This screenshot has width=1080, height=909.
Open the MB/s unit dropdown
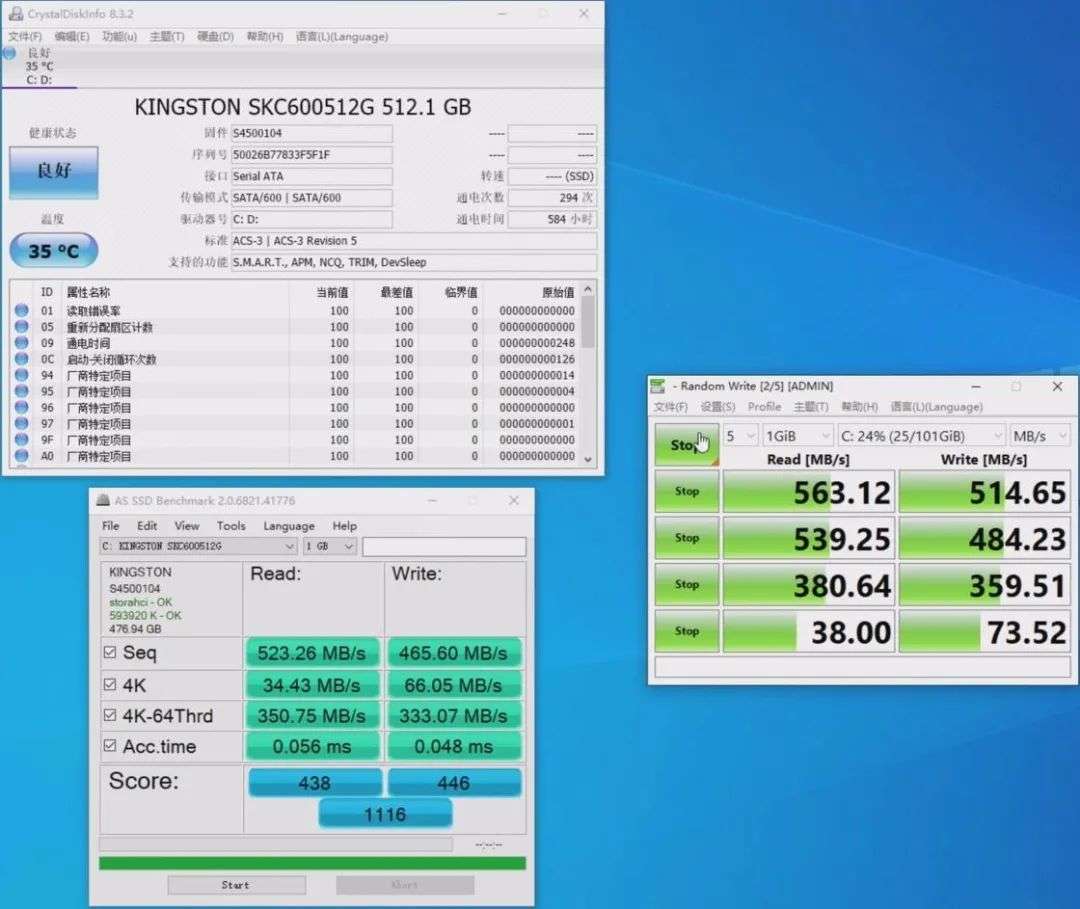click(1040, 436)
